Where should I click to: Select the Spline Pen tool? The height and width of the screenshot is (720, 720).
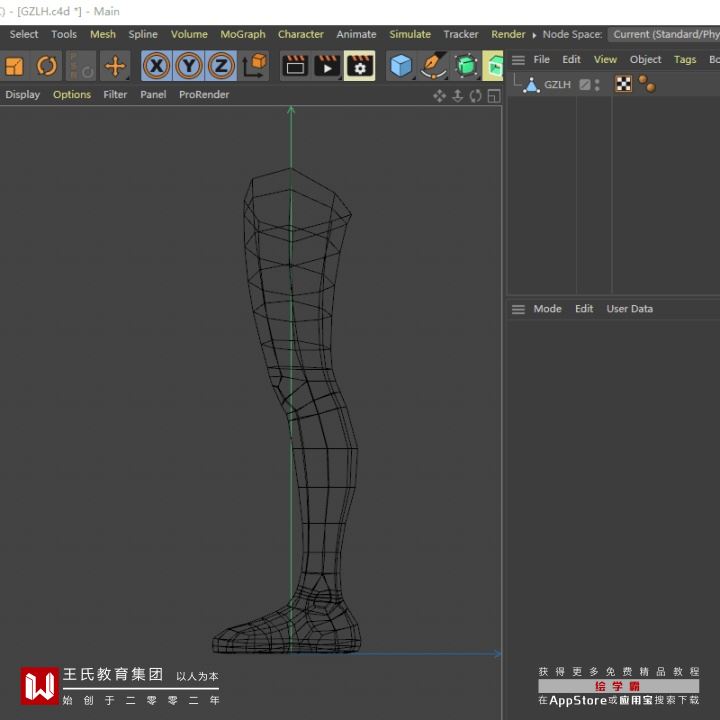point(433,67)
